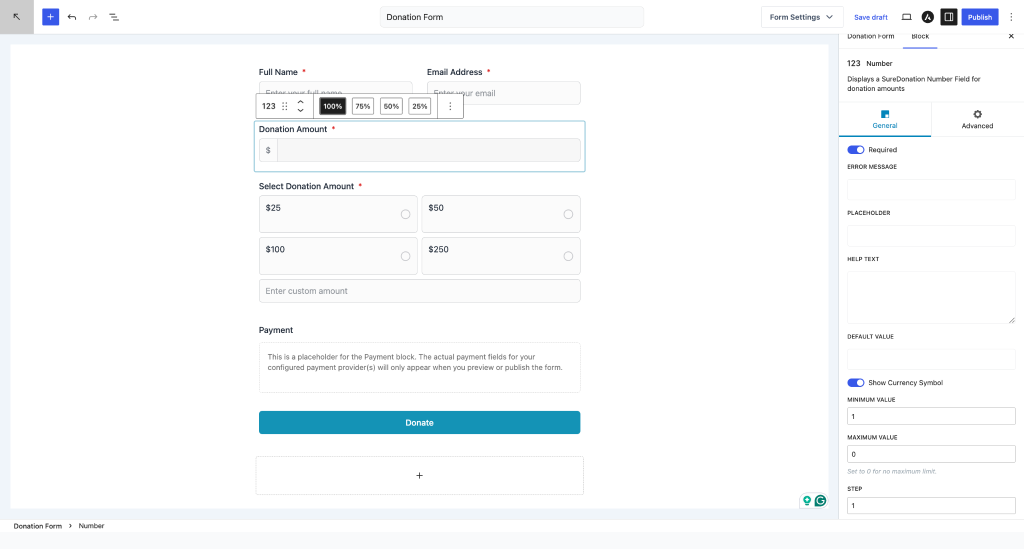
Task: Click the plus to add block below
Action: (x=419, y=475)
